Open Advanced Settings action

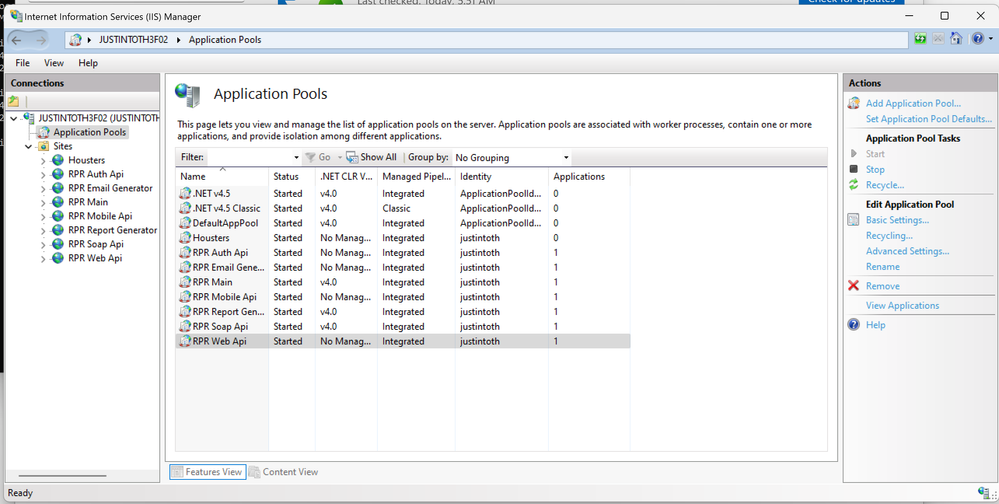click(907, 251)
